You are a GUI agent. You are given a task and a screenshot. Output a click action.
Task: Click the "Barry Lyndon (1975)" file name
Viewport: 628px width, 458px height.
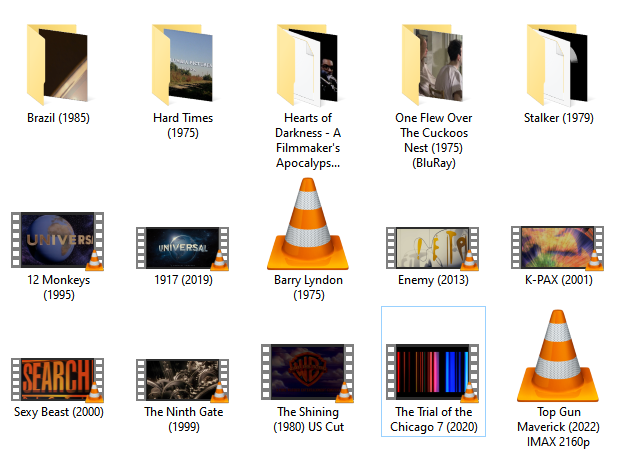308,287
